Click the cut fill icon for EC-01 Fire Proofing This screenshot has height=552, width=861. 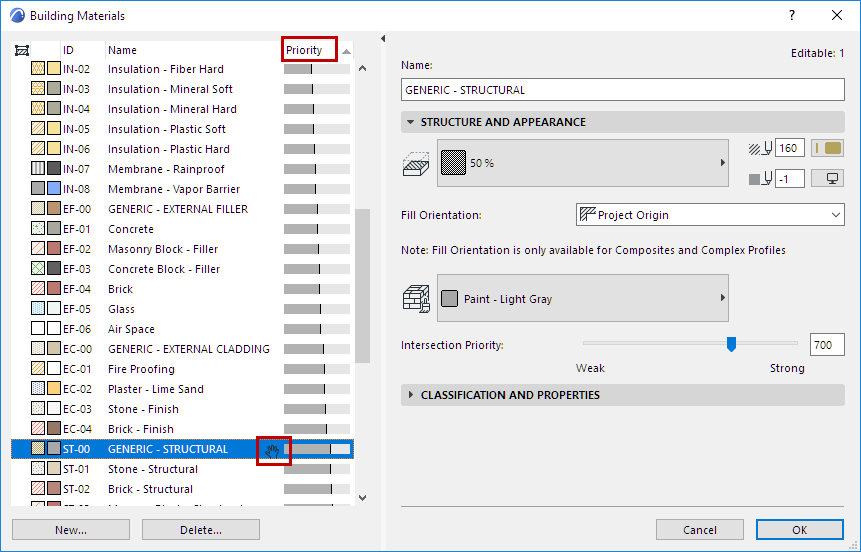click(38, 369)
